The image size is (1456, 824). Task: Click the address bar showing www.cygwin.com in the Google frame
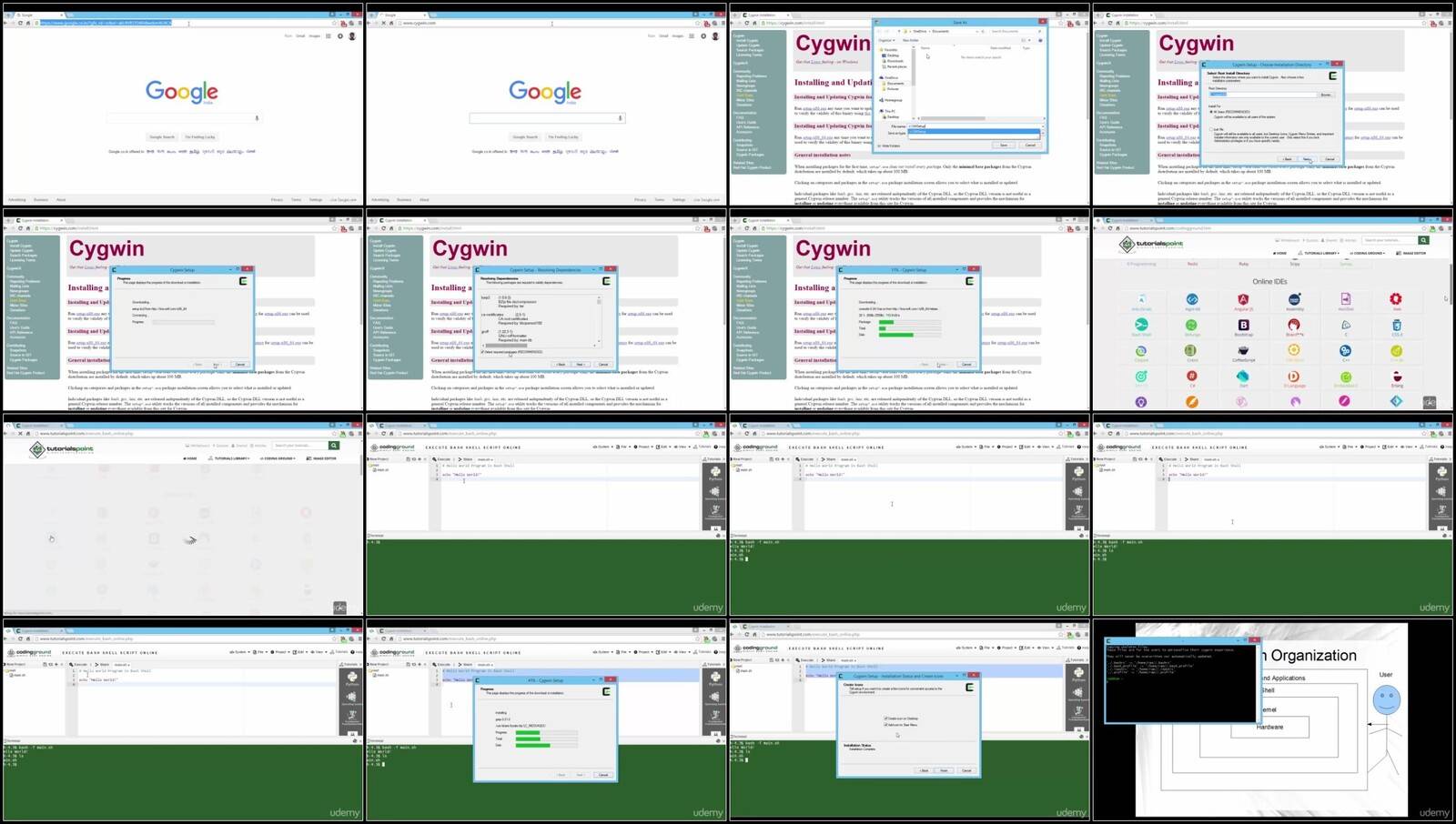(546, 23)
